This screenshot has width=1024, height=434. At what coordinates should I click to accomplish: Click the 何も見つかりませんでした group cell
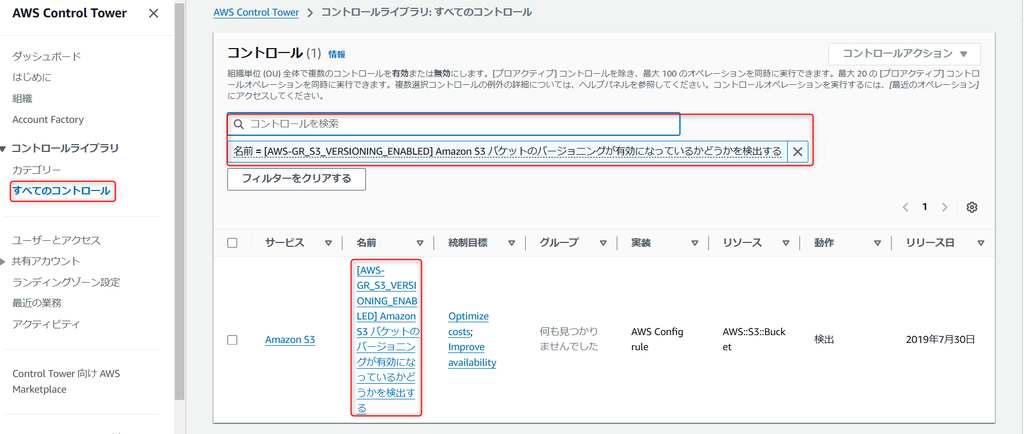point(569,339)
